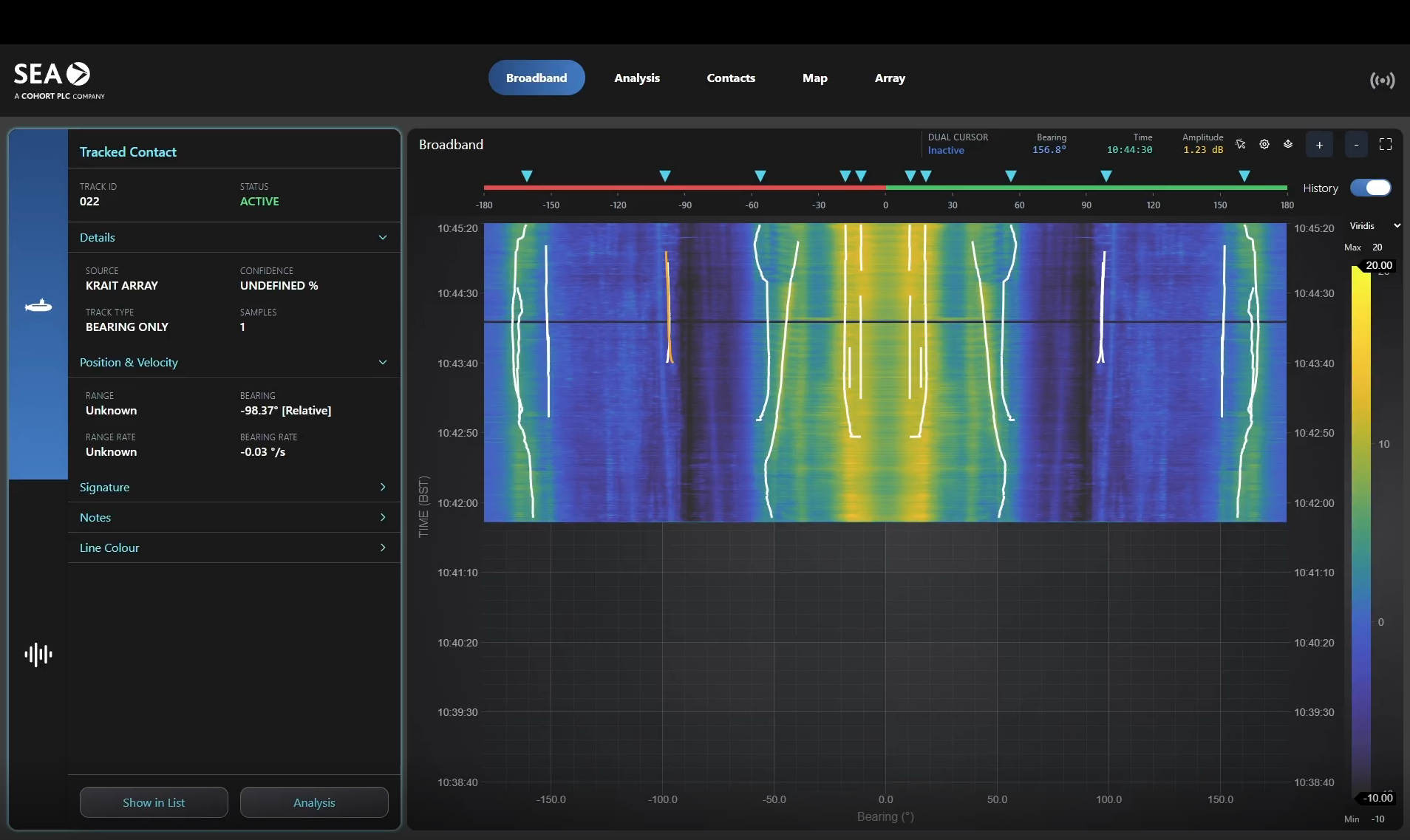Image resolution: width=1410 pixels, height=840 pixels.
Task: Collapse the Details section
Action: [x=382, y=237]
